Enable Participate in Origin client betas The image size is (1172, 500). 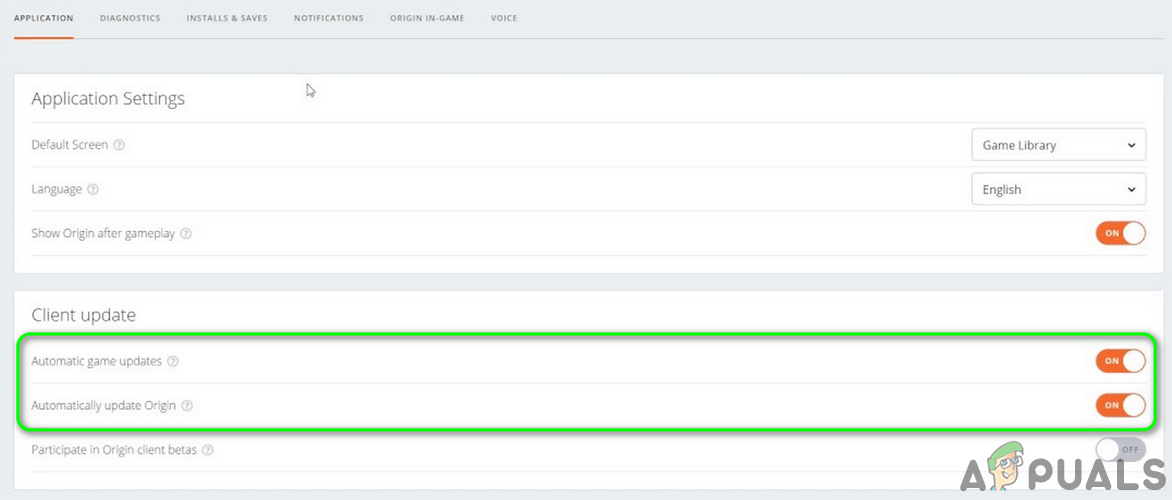pyautogui.click(x=1120, y=450)
